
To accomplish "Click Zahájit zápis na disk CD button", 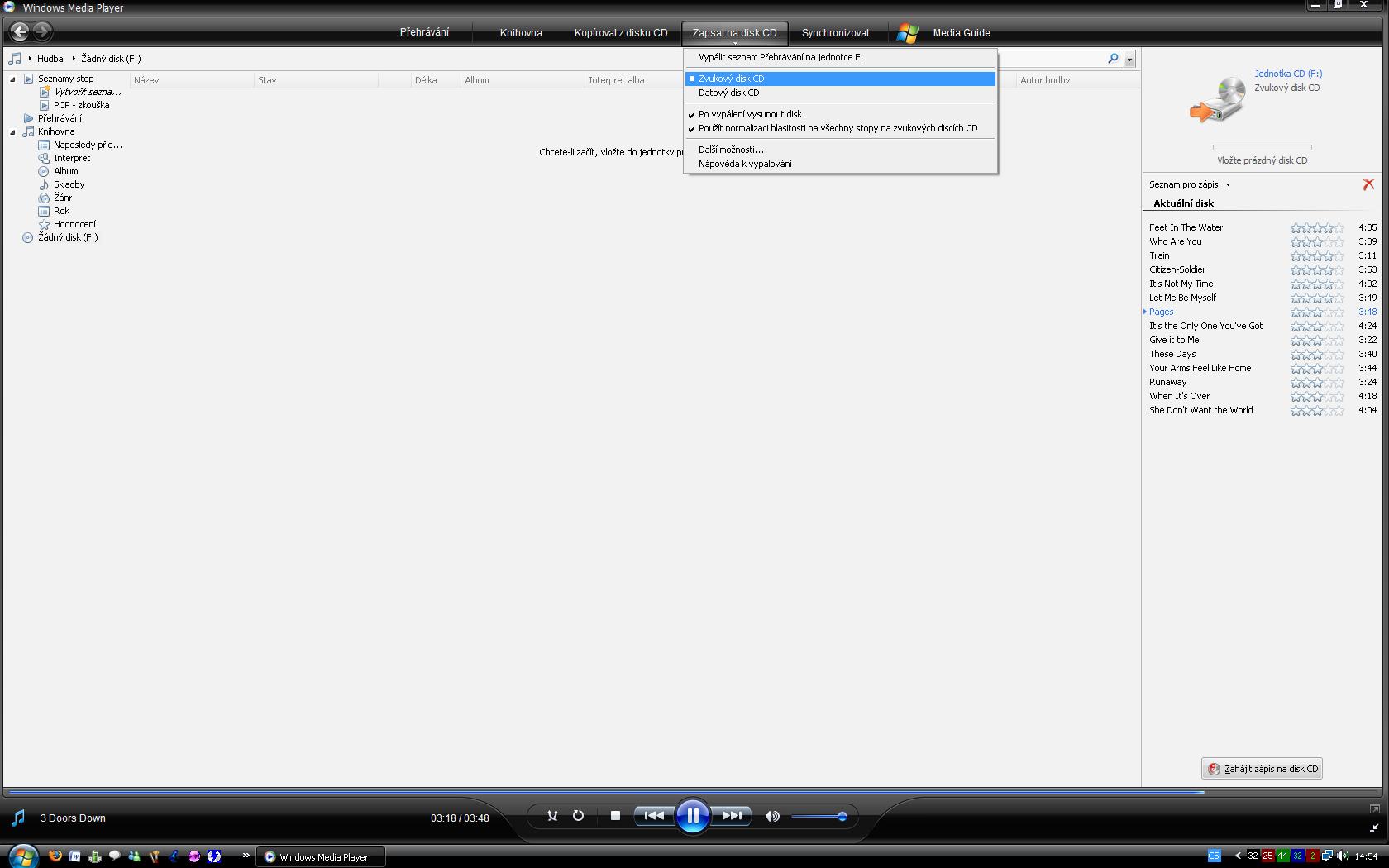I will point(1262,769).
